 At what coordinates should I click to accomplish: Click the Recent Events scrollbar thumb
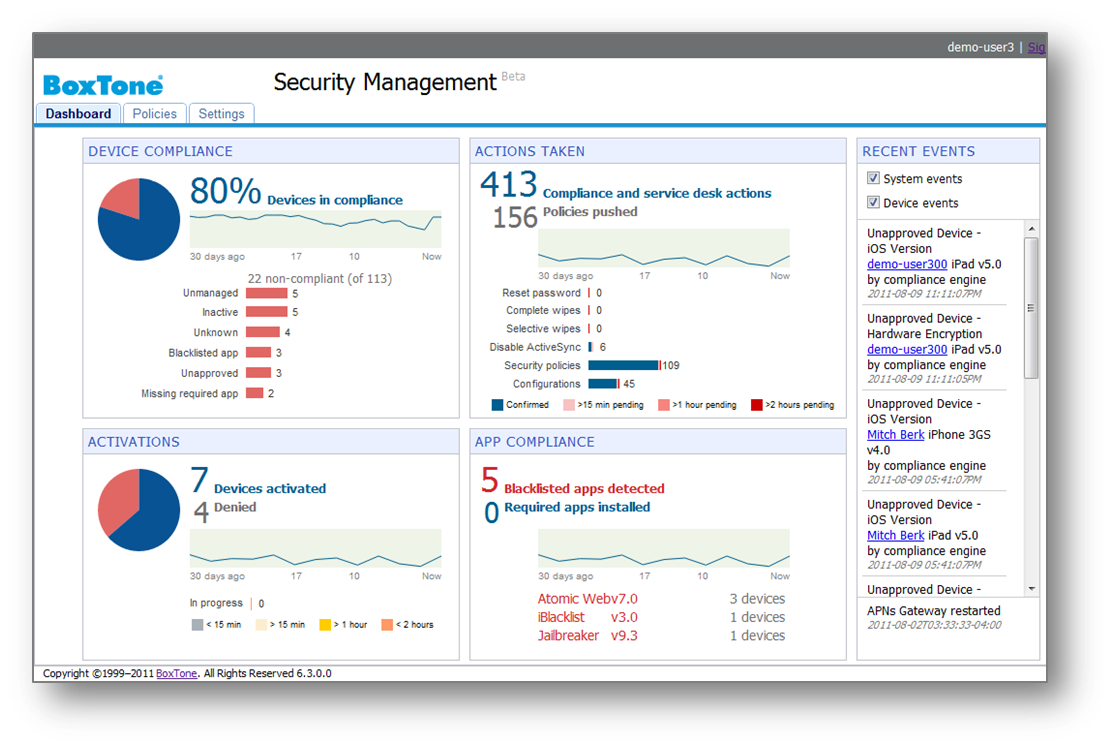click(1031, 308)
